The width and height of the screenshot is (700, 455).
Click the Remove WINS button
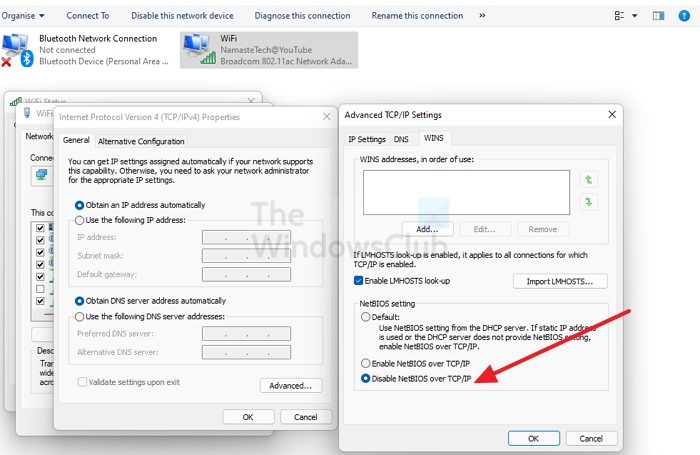(x=542, y=230)
